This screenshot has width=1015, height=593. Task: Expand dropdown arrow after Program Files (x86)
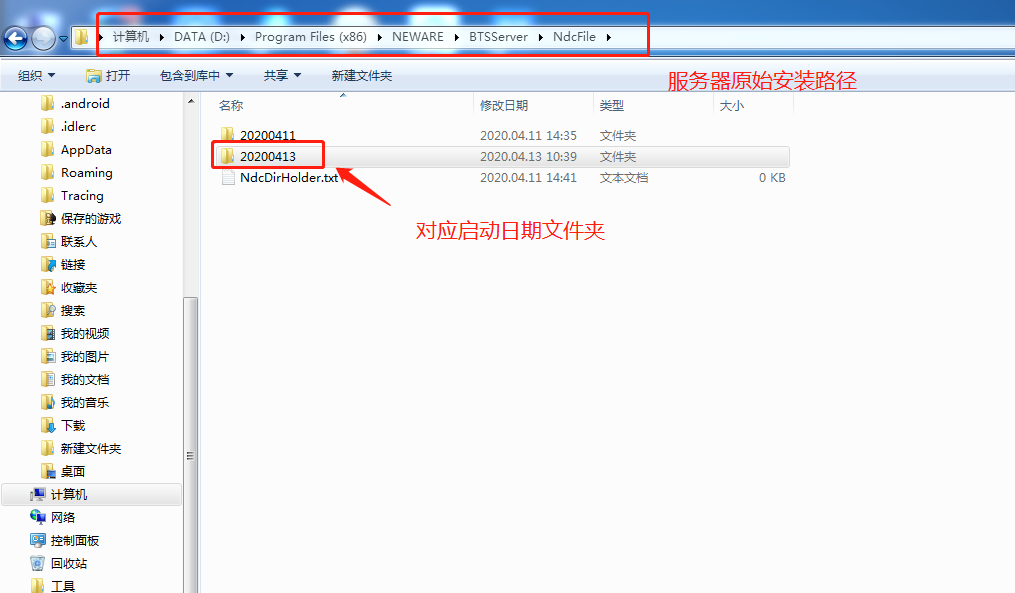[x=379, y=38]
